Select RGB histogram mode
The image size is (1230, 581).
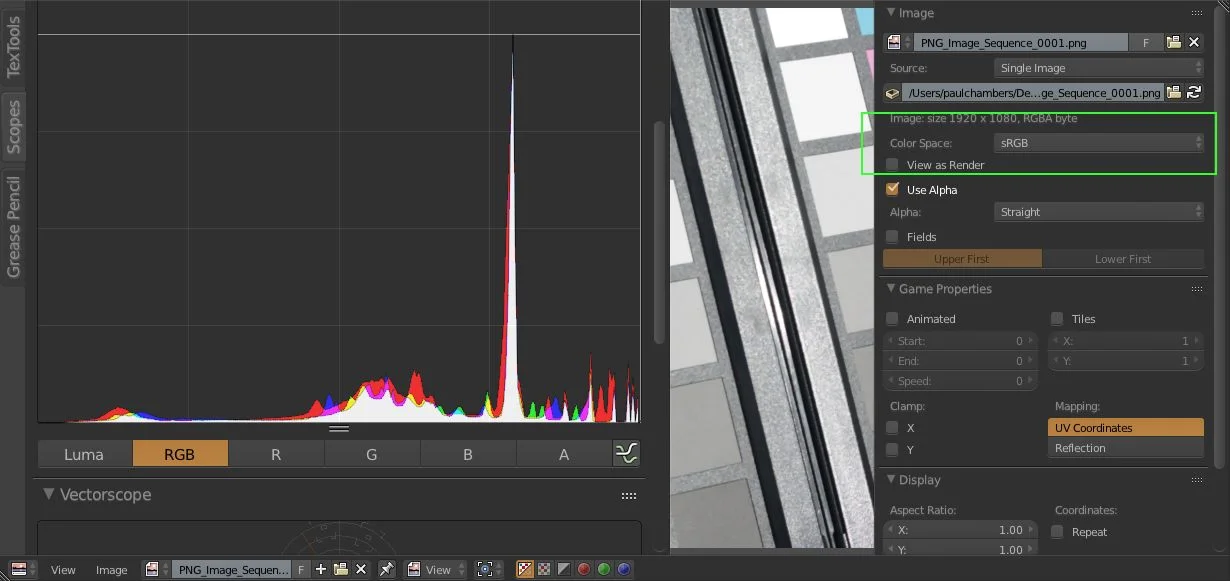(x=180, y=454)
